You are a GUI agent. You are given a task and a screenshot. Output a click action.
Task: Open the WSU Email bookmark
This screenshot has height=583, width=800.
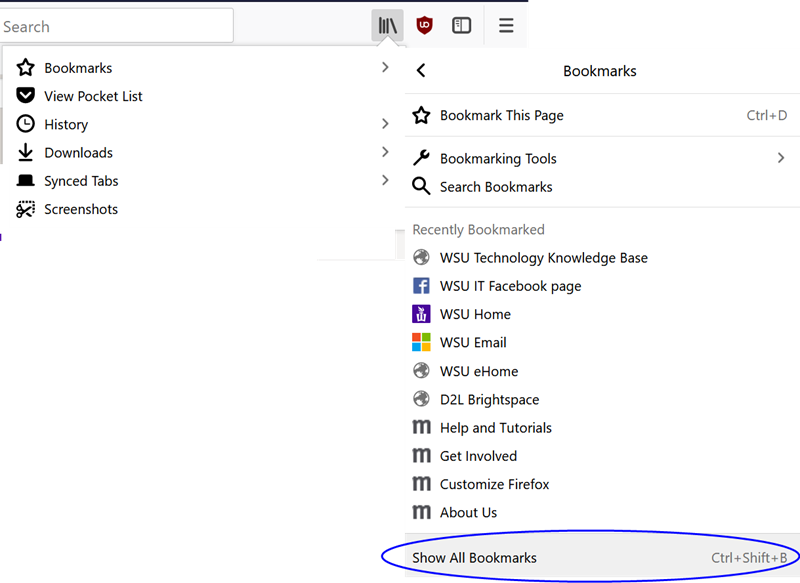(x=473, y=342)
